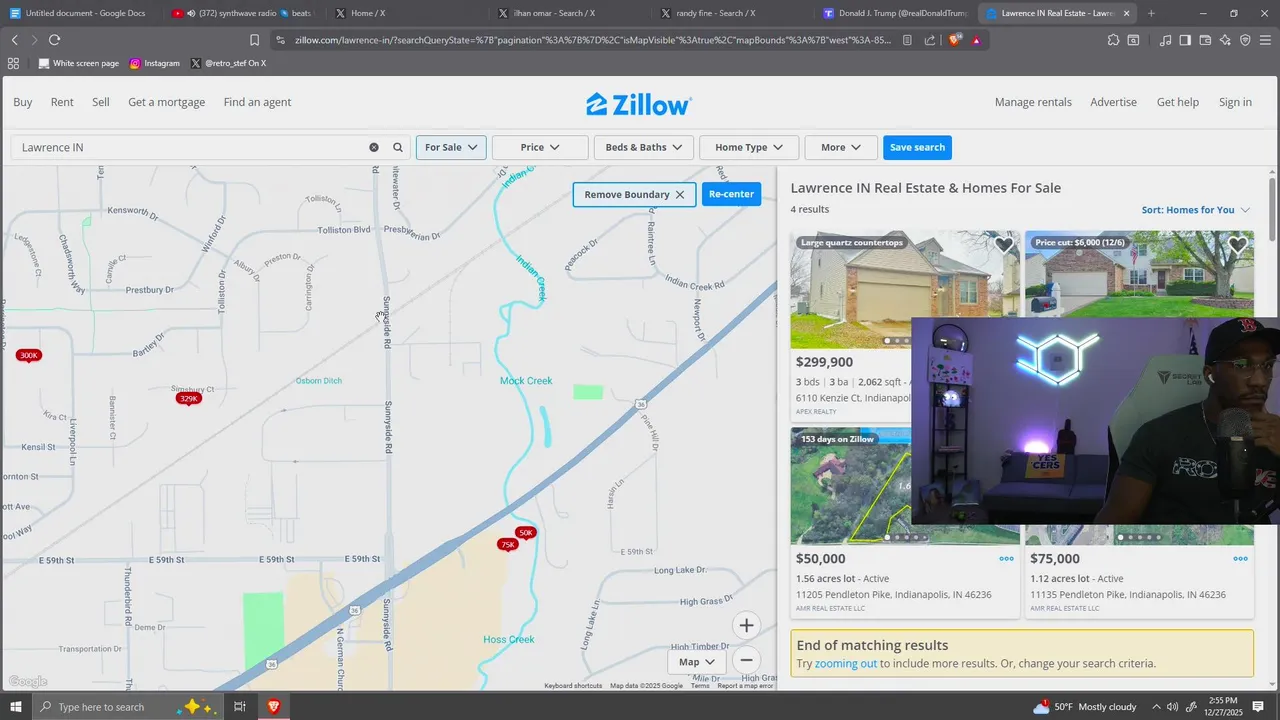Click the search magnifier icon

click(x=398, y=147)
